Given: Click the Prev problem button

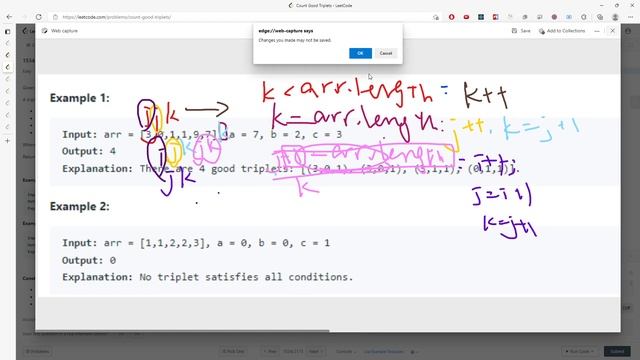Looking at the screenshot, I should click(x=270, y=351).
